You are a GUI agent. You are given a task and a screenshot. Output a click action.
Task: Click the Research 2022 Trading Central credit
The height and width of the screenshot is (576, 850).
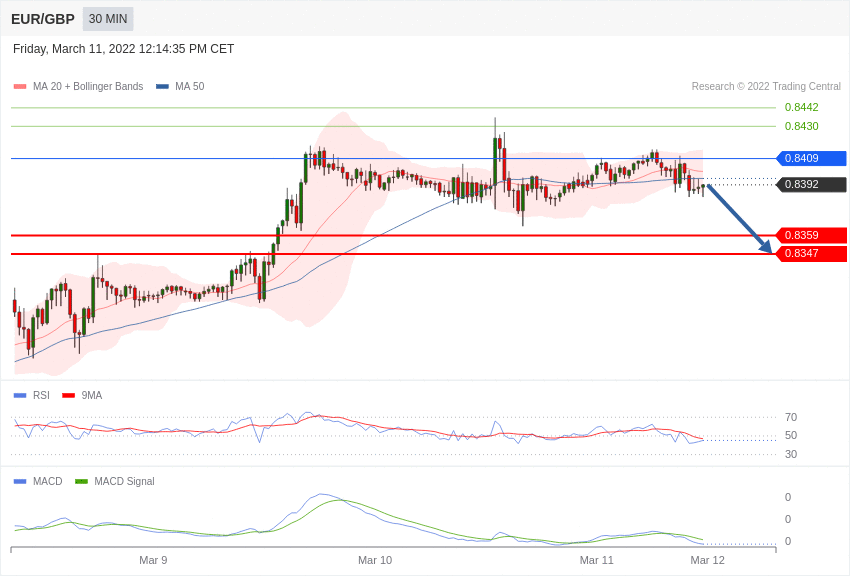tap(766, 86)
